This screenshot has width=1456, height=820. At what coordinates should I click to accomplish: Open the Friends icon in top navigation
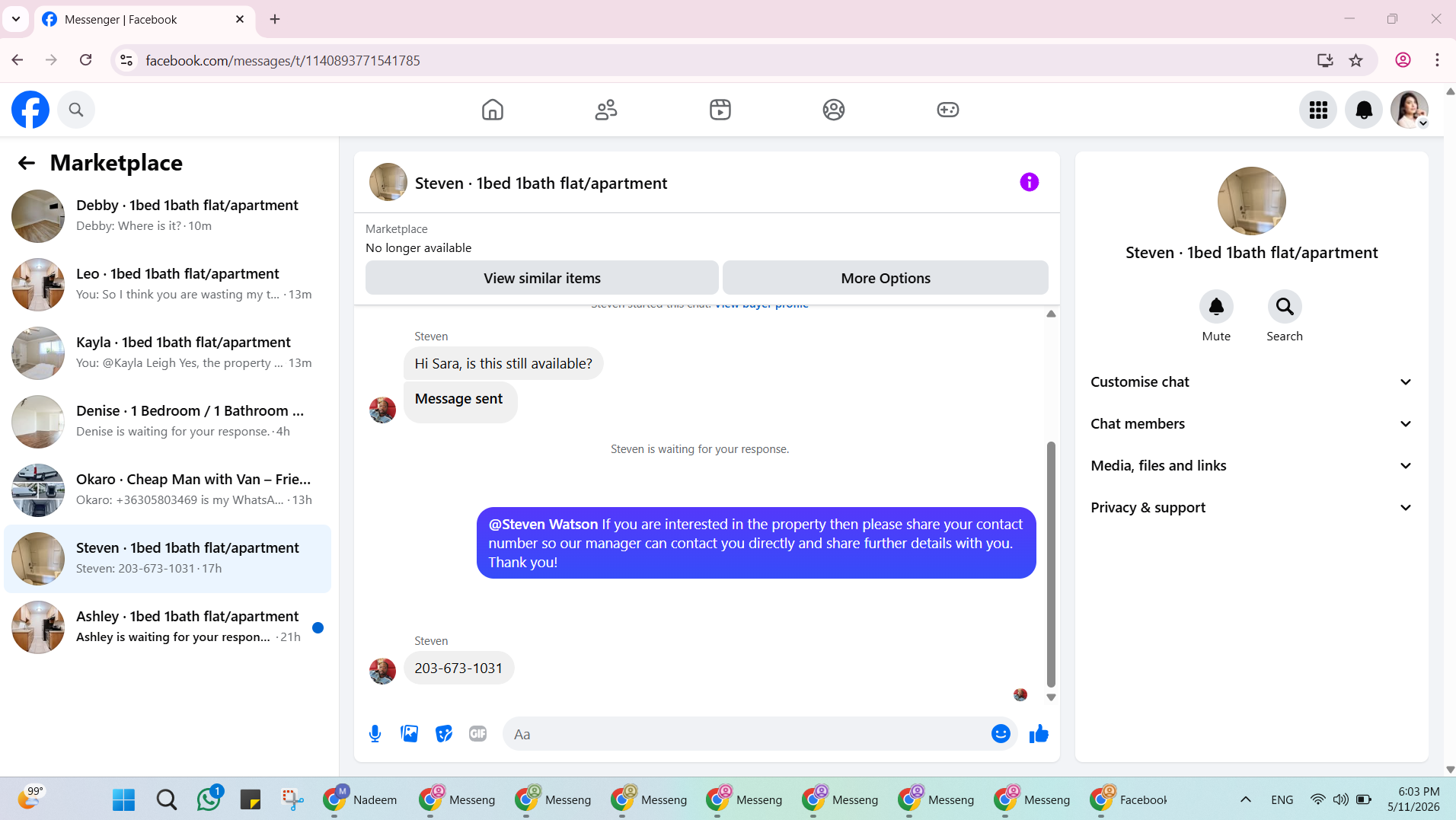(x=606, y=110)
